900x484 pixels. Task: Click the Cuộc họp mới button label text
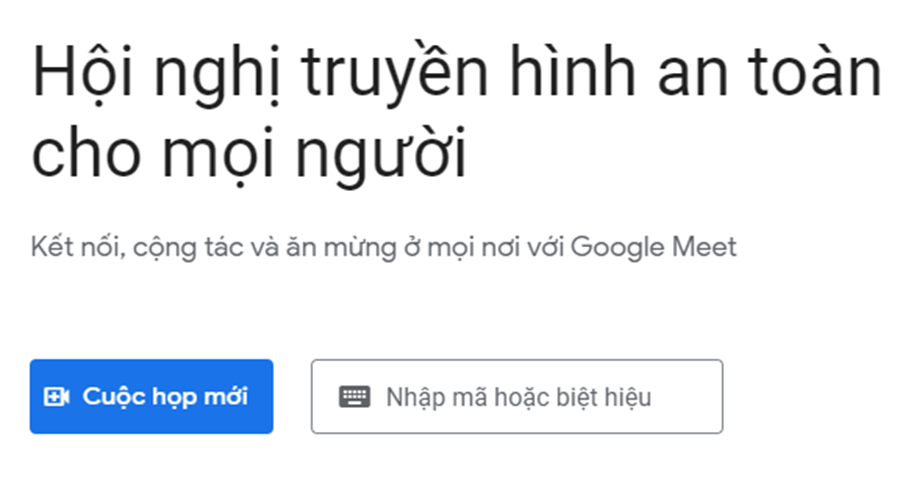pos(165,397)
